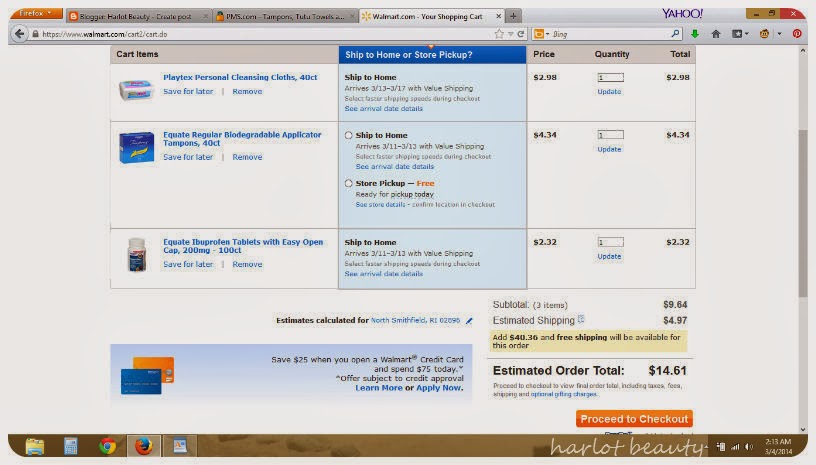Open optional gifting charges link

(x=564, y=394)
